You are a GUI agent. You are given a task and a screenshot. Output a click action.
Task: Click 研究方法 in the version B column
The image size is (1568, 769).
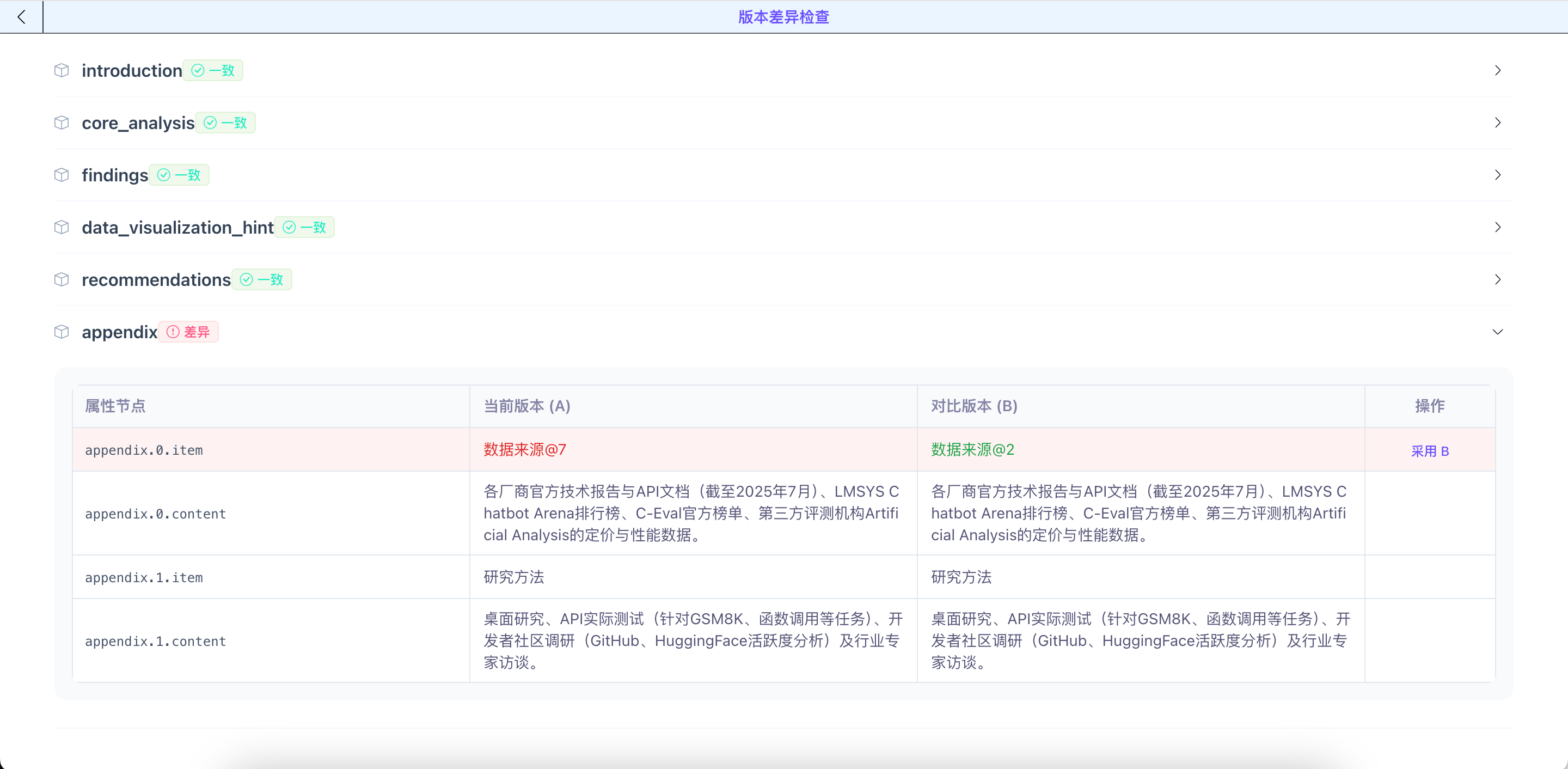click(961, 577)
